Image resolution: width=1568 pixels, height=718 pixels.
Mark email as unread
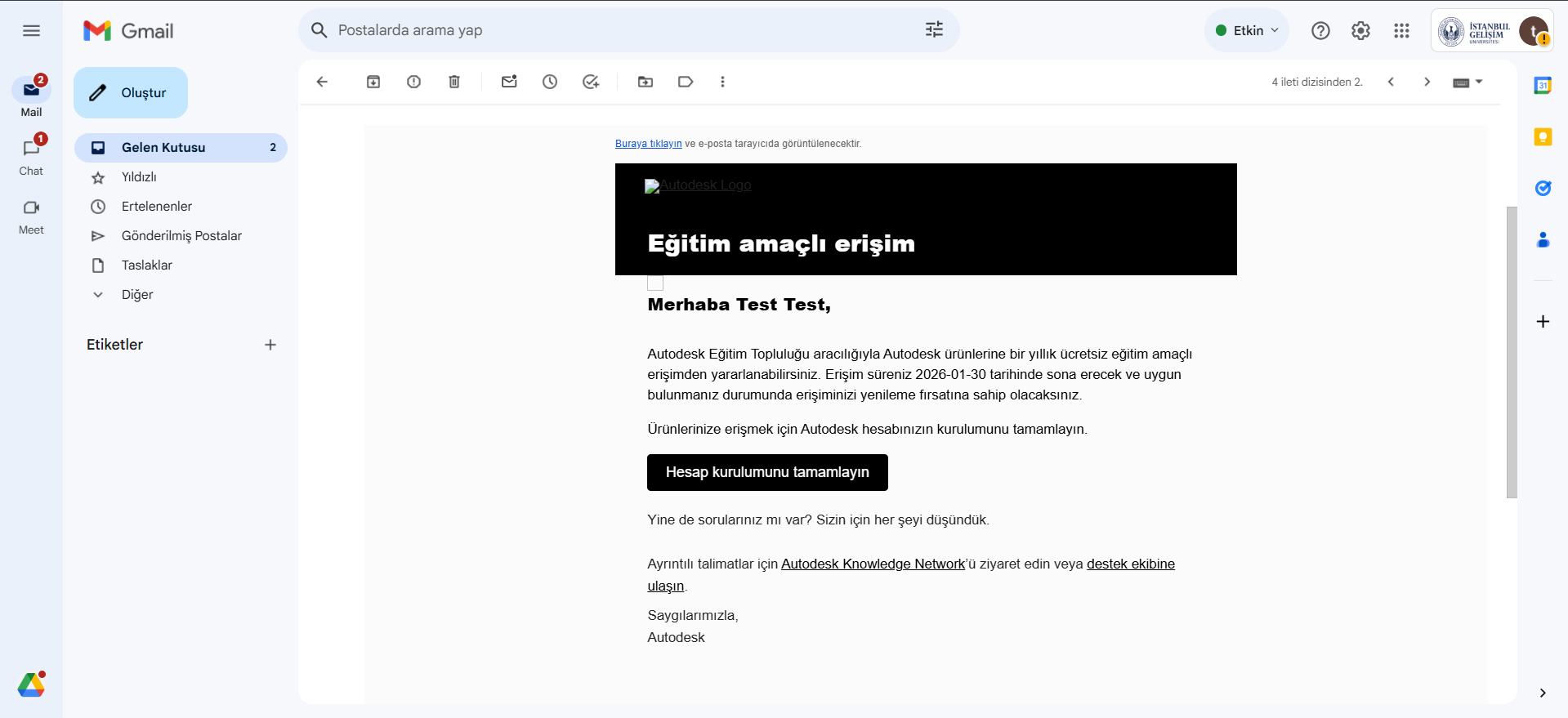509,82
